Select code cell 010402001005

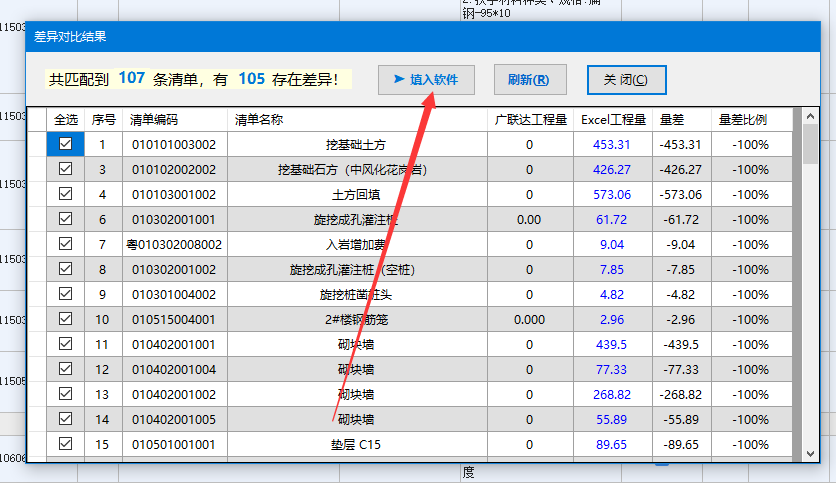point(173,419)
